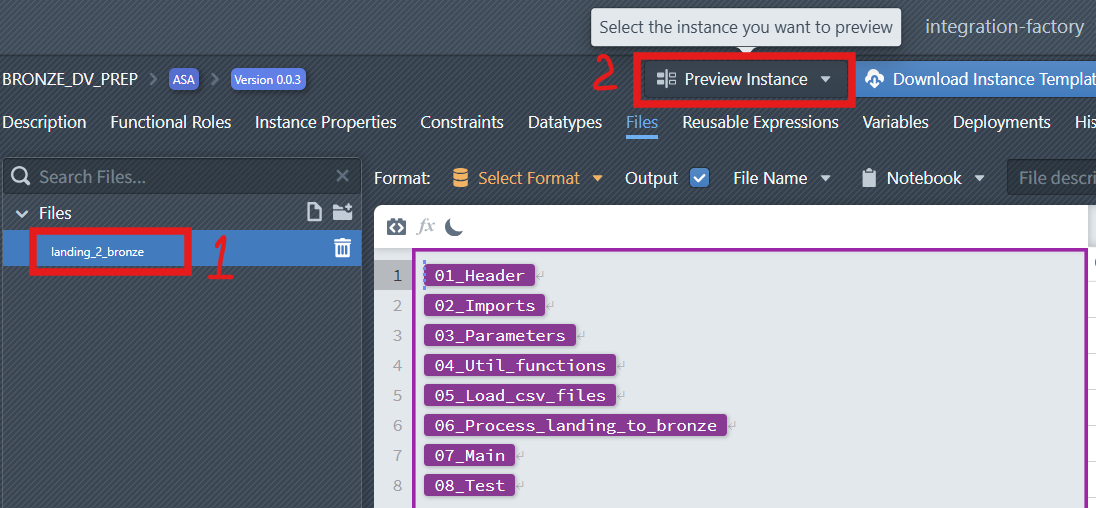This screenshot has height=508, width=1096.
Task: Click the magnifier icon in Search Files
Action: (x=20, y=177)
